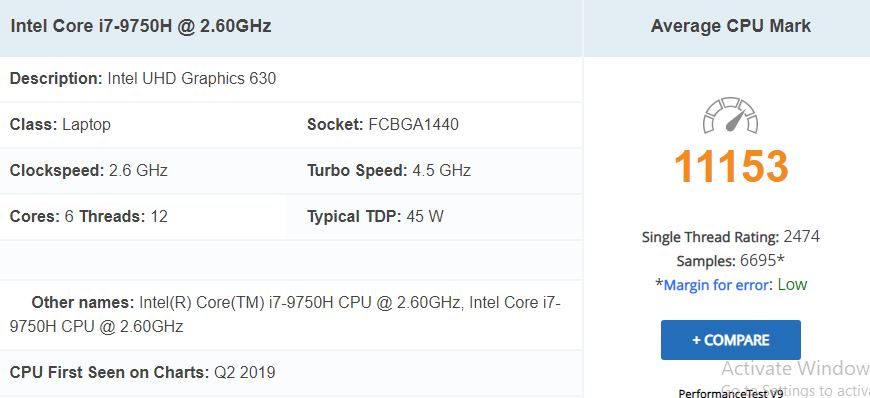
Task: Click the Activate Windows watermark text
Action: 795,369
